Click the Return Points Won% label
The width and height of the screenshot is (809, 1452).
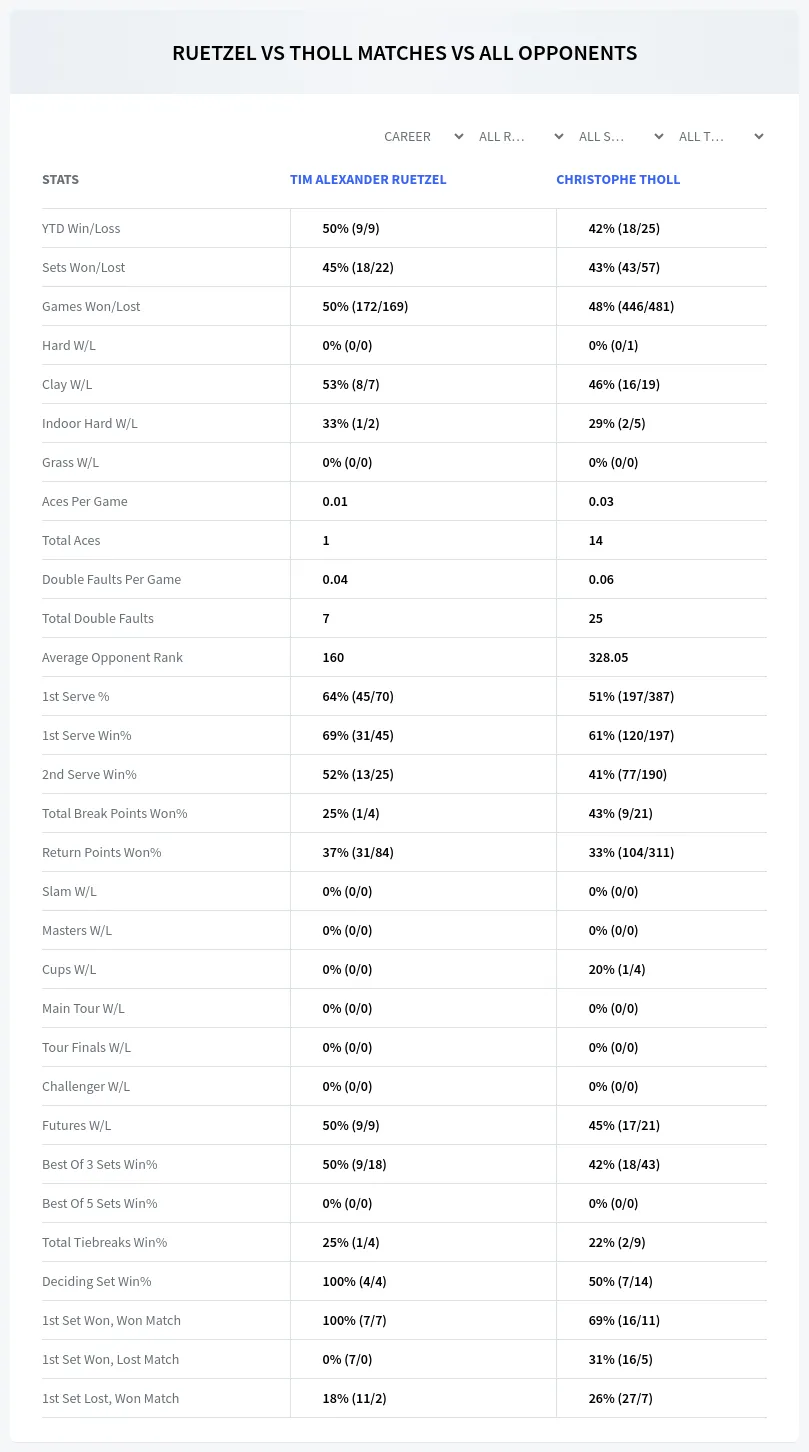101,852
